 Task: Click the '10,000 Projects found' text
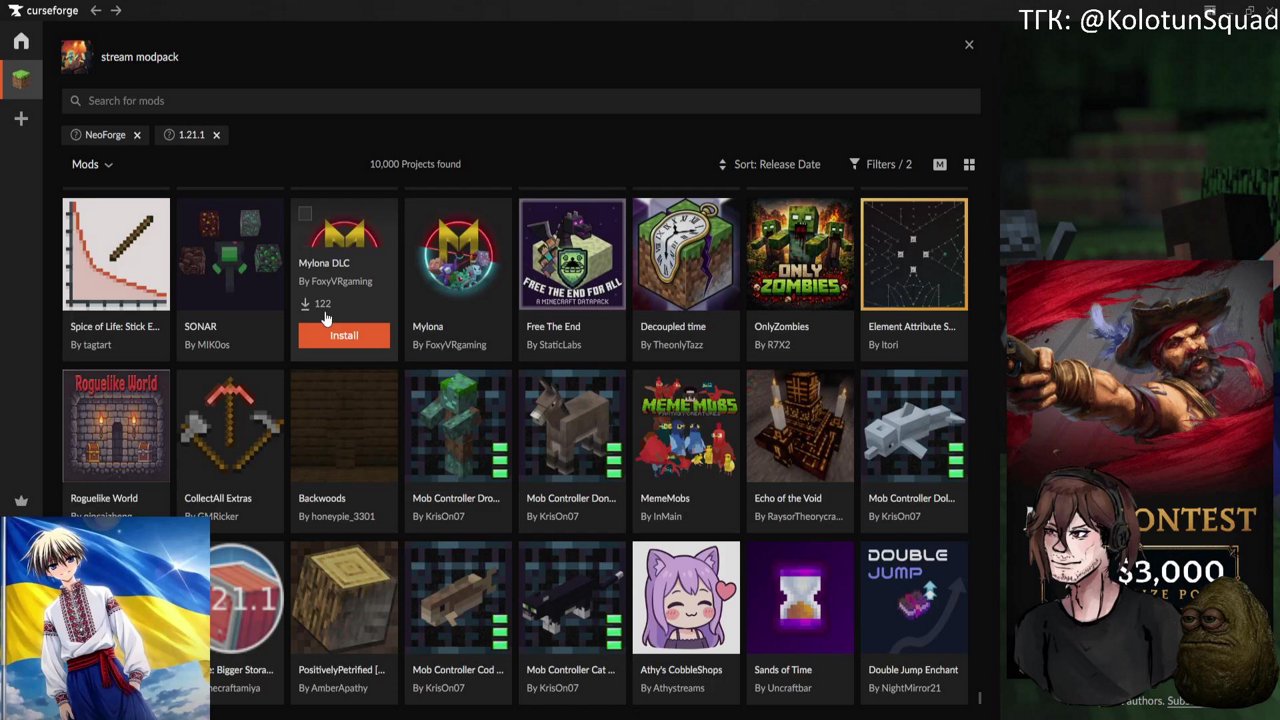415,164
